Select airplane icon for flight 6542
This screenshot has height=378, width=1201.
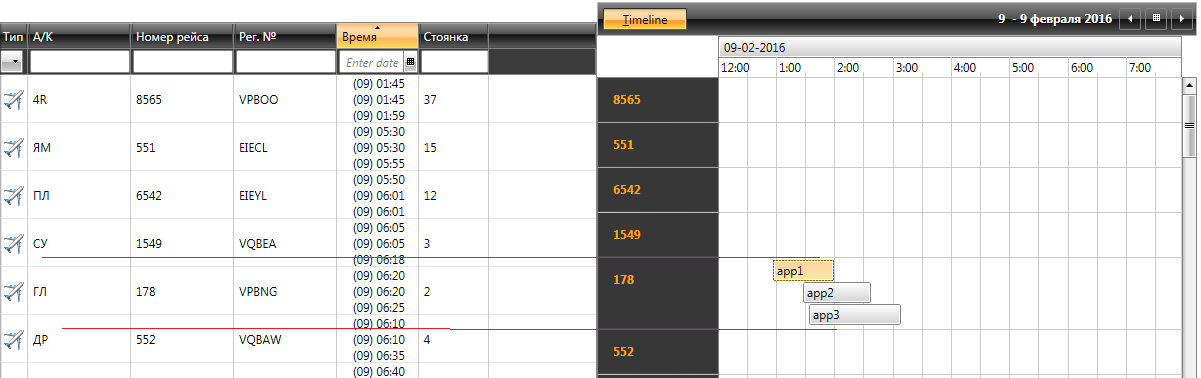click(x=13, y=196)
